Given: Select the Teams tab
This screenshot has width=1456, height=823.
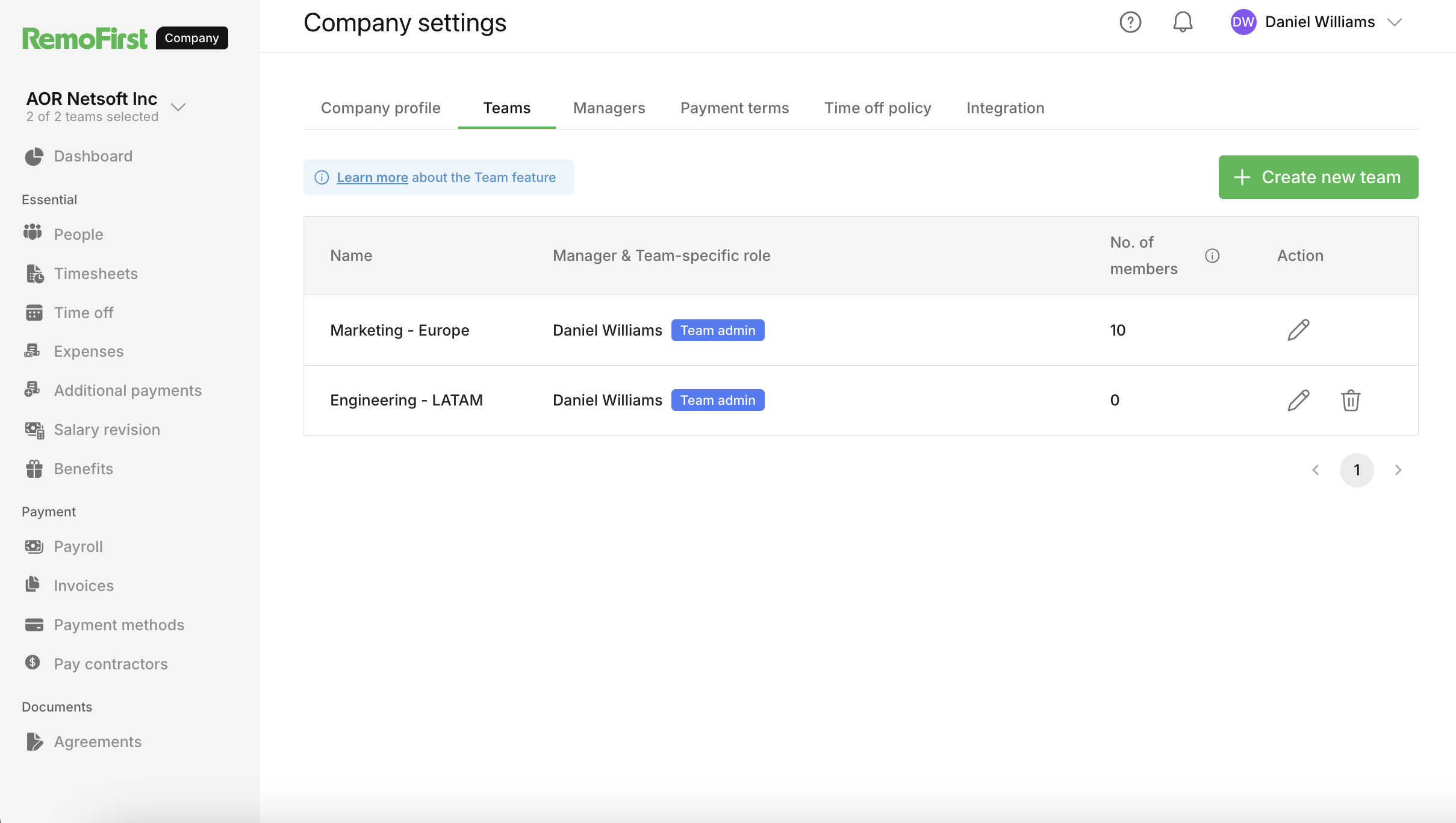Looking at the screenshot, I should 507,108.
